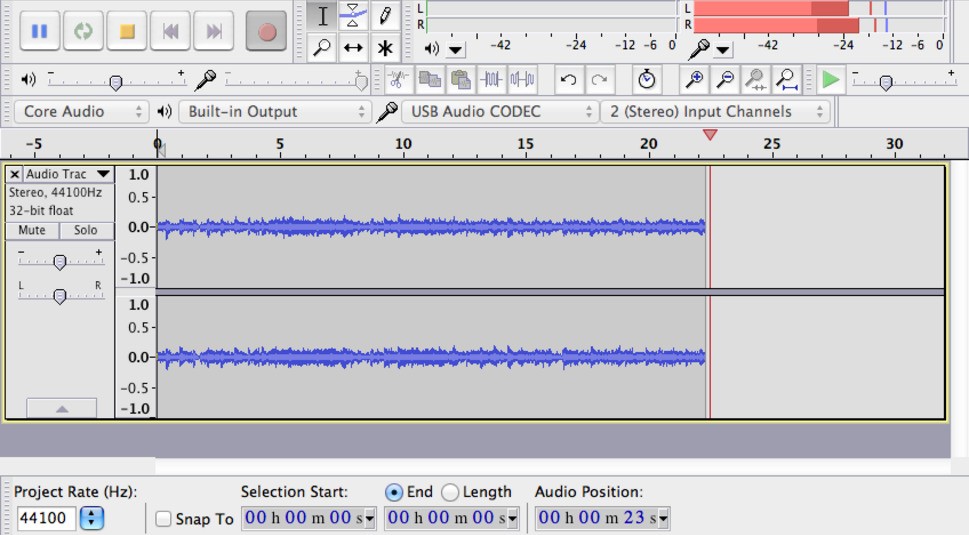Select the Length radio button

(450, 492)
